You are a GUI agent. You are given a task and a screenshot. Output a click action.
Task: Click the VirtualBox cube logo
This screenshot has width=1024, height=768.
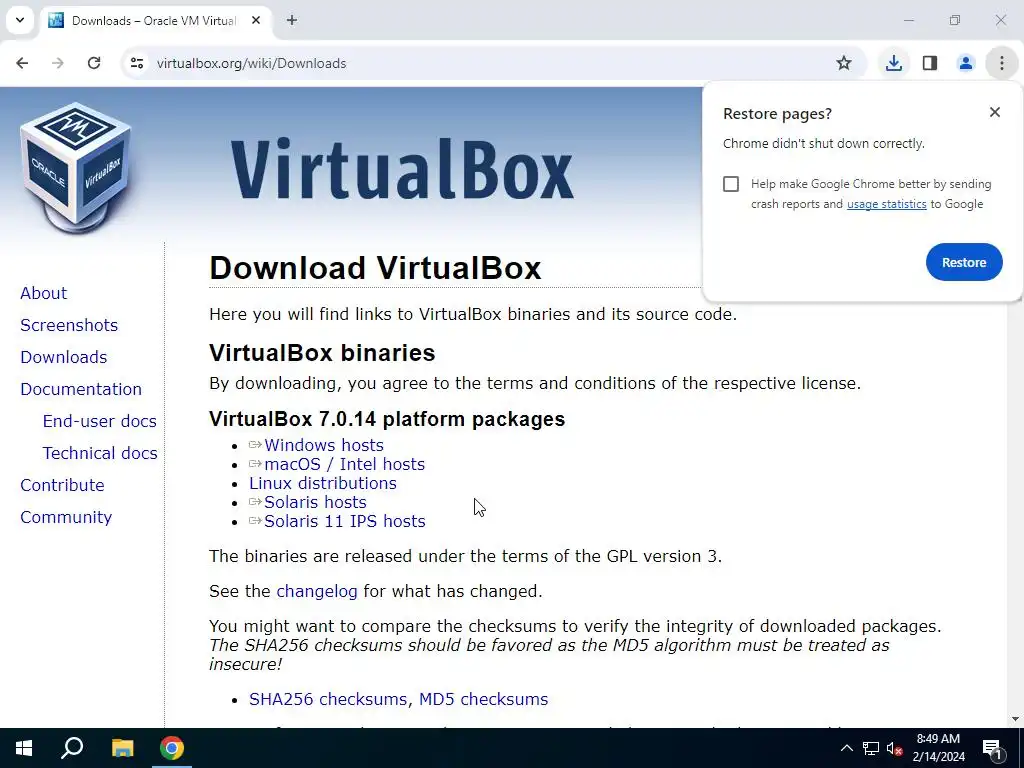[76, 167]
